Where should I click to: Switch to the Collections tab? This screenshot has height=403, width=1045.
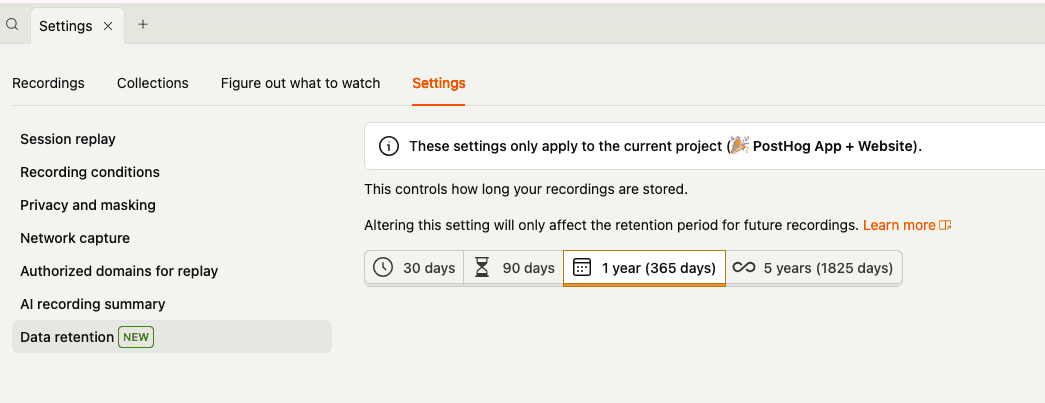click(x=152, y=83)
